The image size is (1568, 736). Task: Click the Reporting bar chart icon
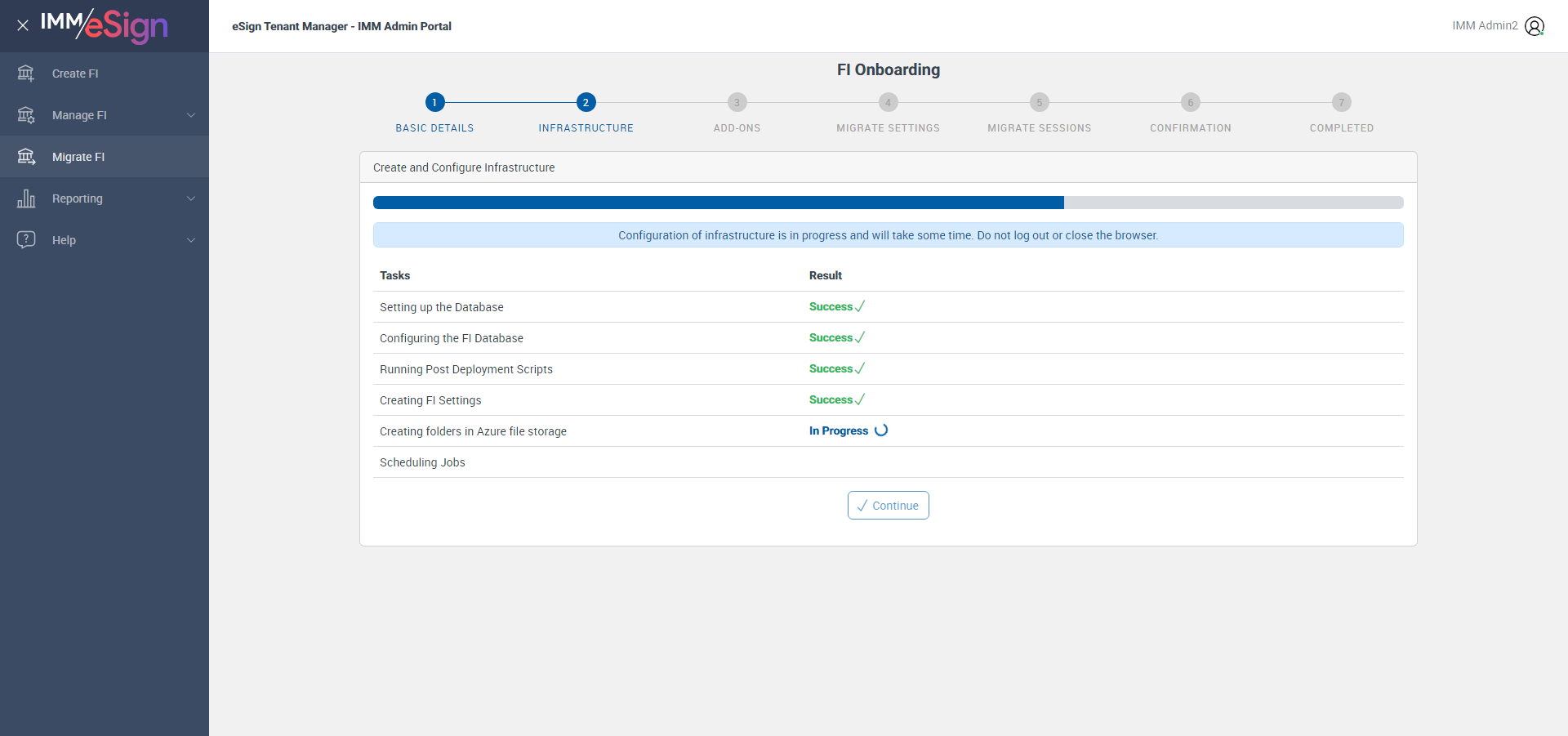(x=26, y=198)
